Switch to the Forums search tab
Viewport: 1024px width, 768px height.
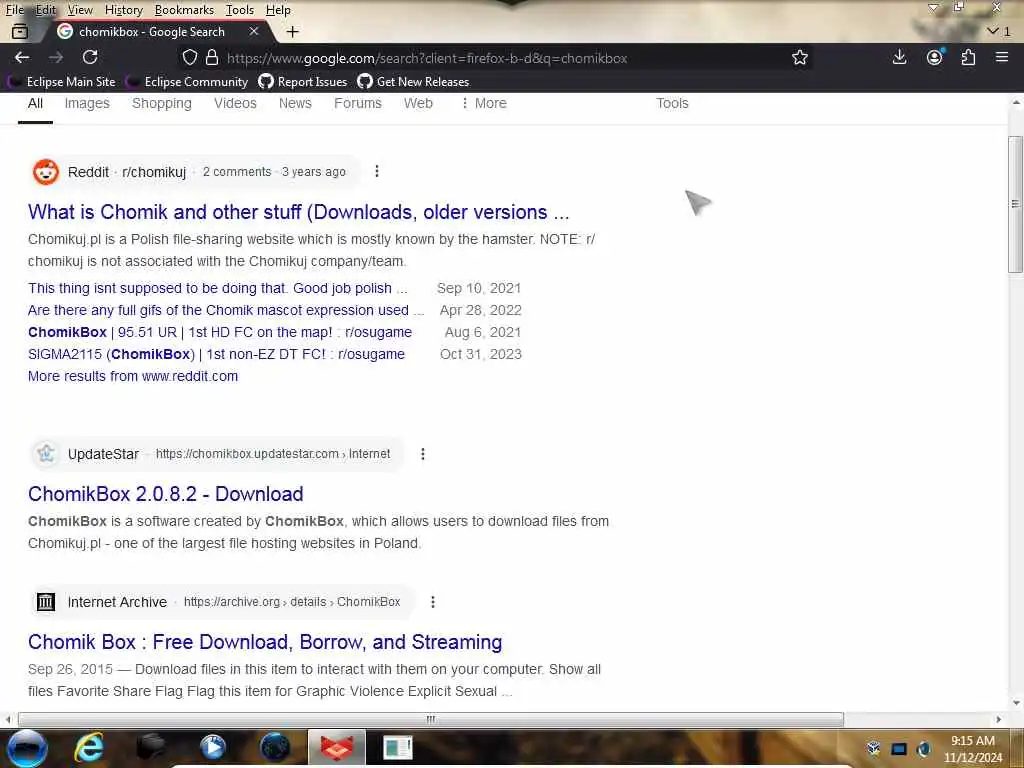coord(358,103)
